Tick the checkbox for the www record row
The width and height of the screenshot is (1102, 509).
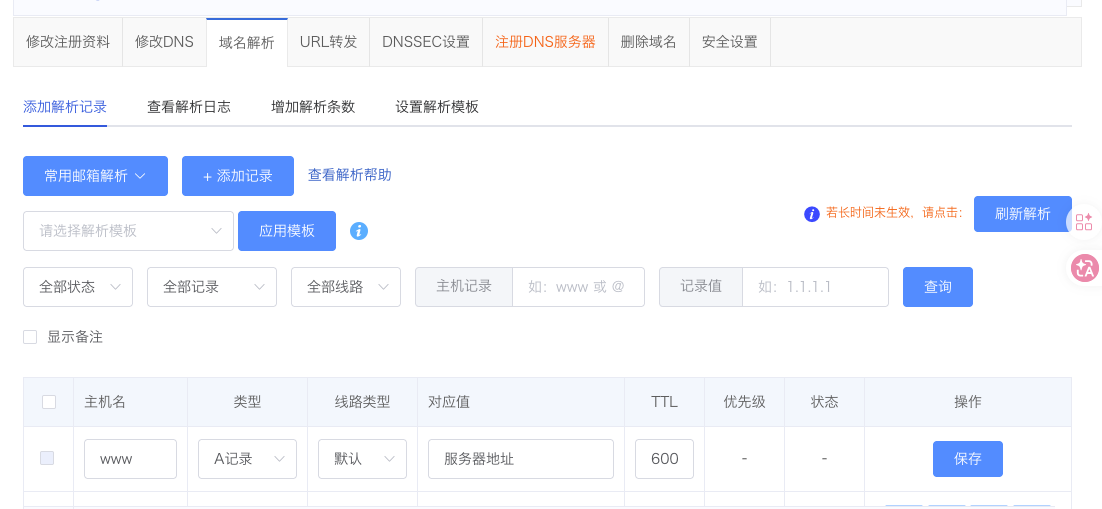click(47, 458)
